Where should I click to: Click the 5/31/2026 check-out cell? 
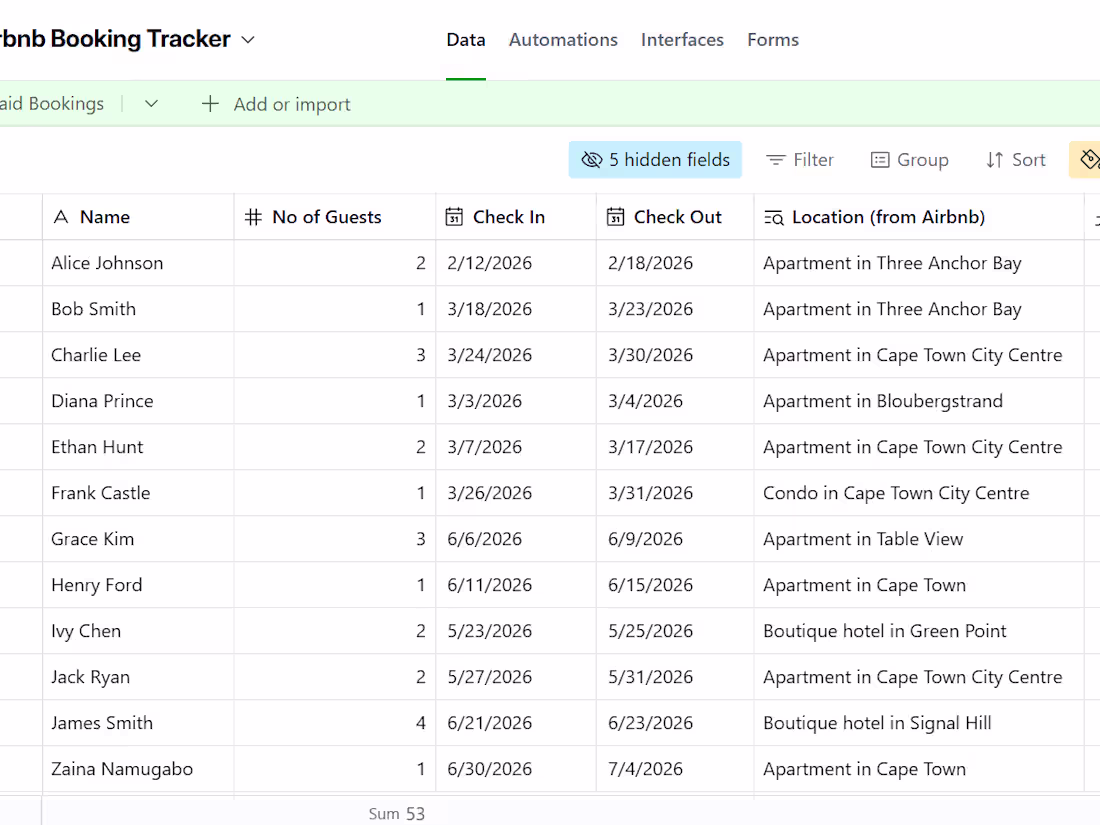pyautogui.click(x=675, y=676)
